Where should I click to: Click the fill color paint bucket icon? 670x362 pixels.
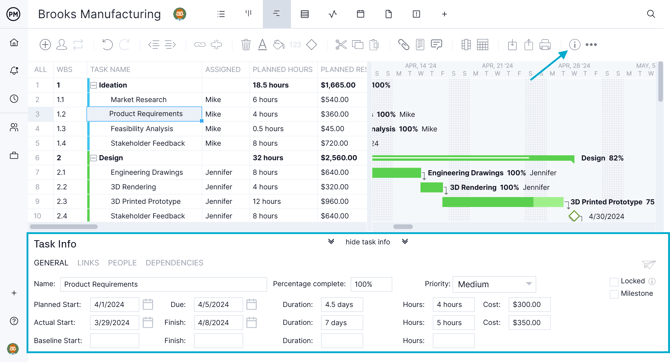click(279, 44)
